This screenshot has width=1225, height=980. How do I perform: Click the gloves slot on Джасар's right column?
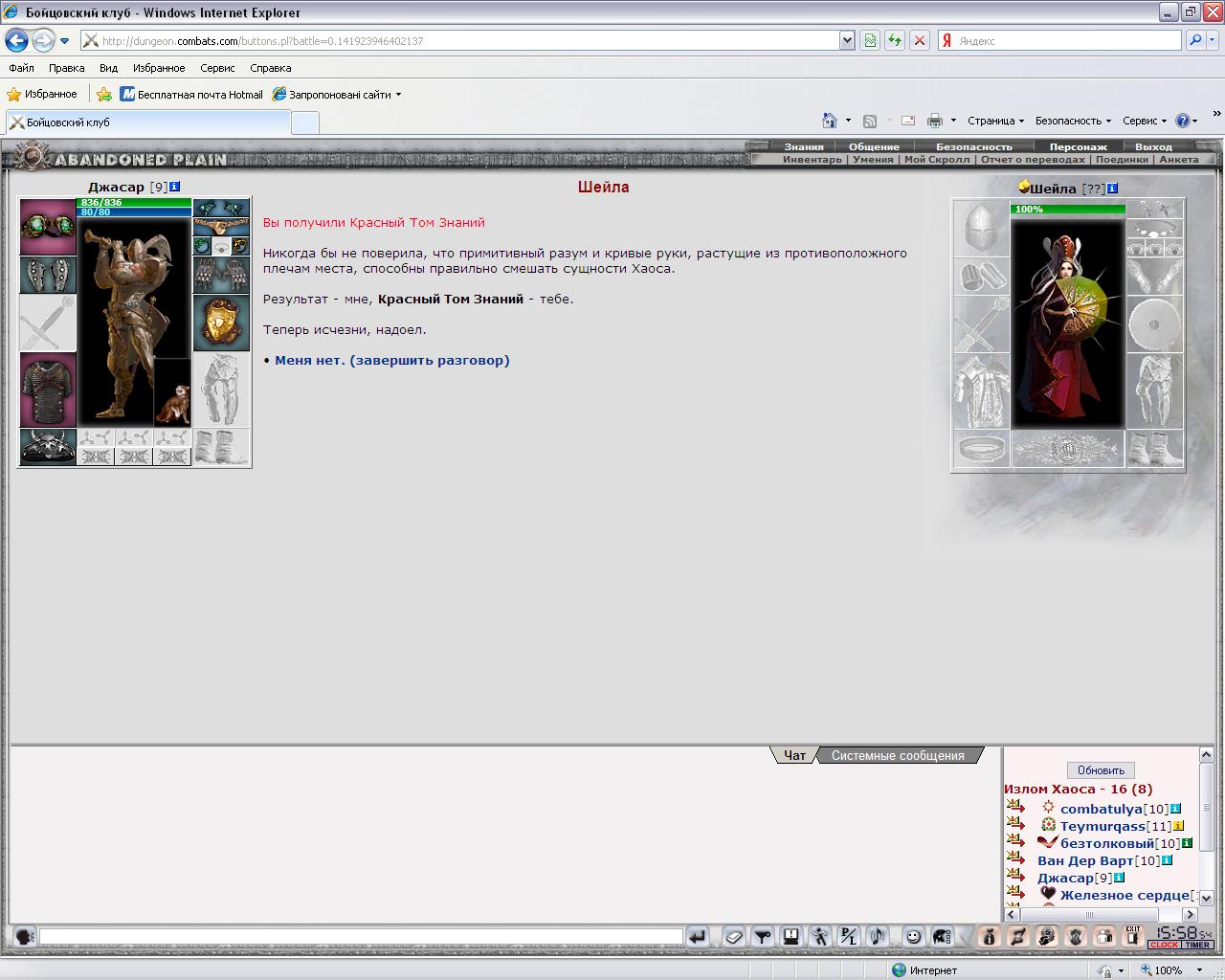(x=221, y=275)
